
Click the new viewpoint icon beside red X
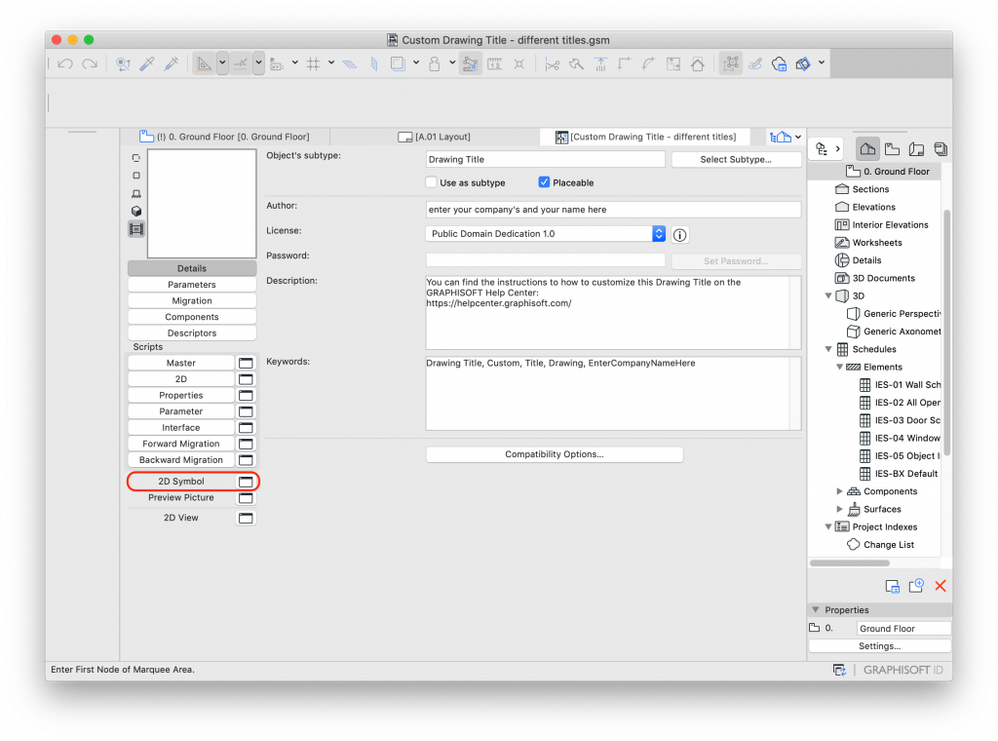(916, 586)
